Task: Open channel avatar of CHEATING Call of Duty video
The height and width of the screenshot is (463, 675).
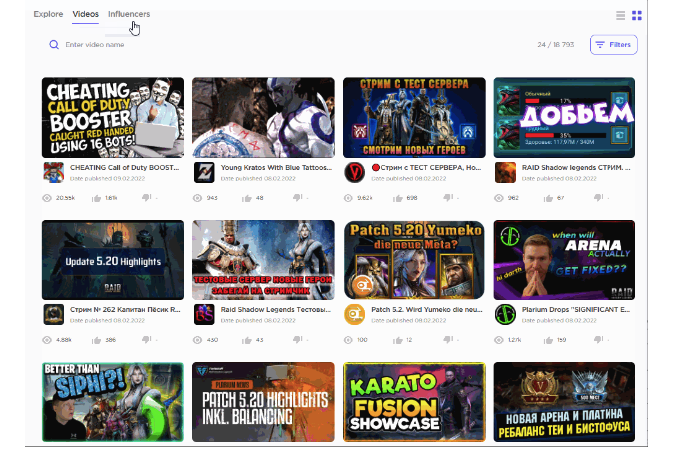Action: coord(54,173)
